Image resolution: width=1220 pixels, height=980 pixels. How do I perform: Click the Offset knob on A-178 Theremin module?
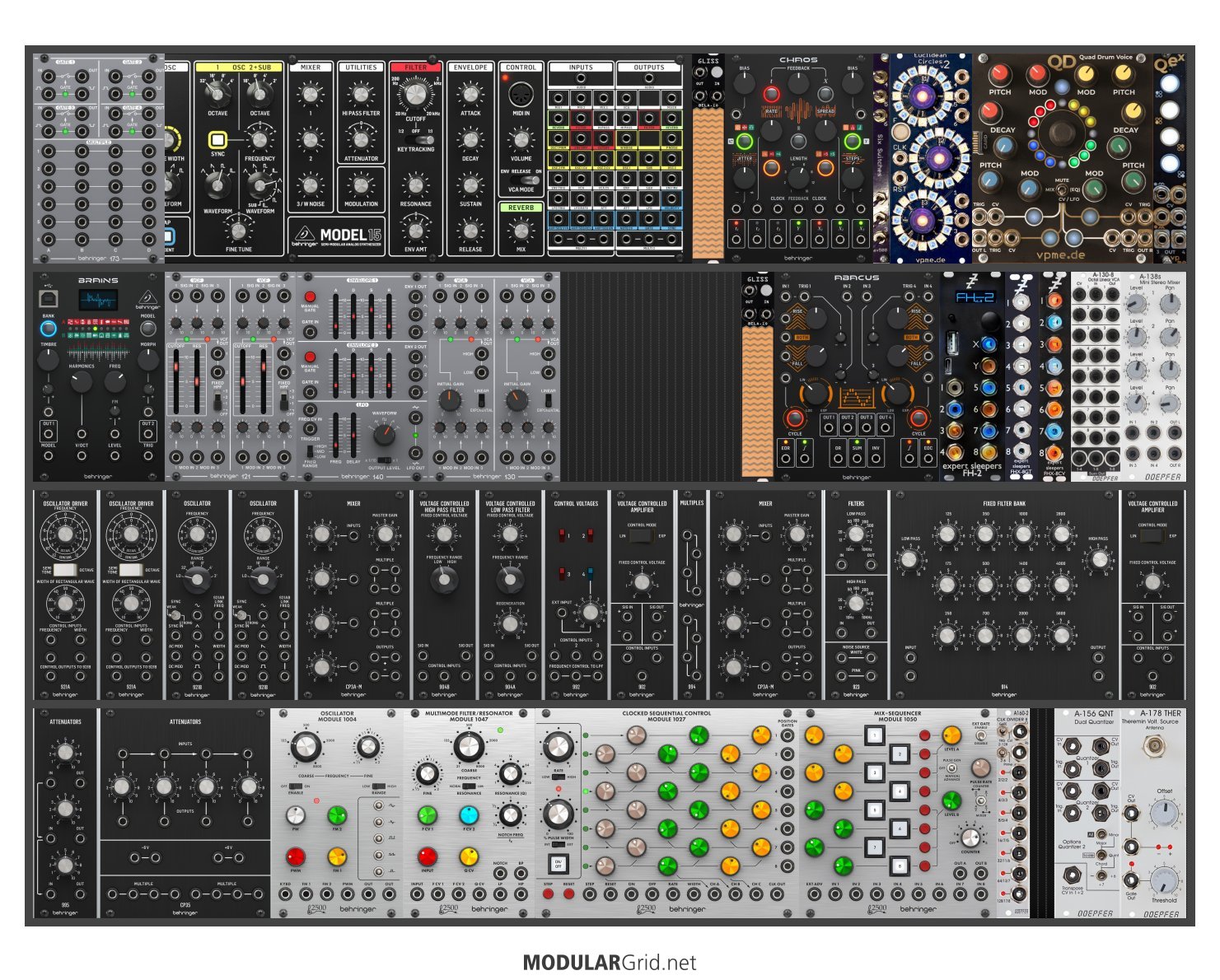click(1165, 814)
